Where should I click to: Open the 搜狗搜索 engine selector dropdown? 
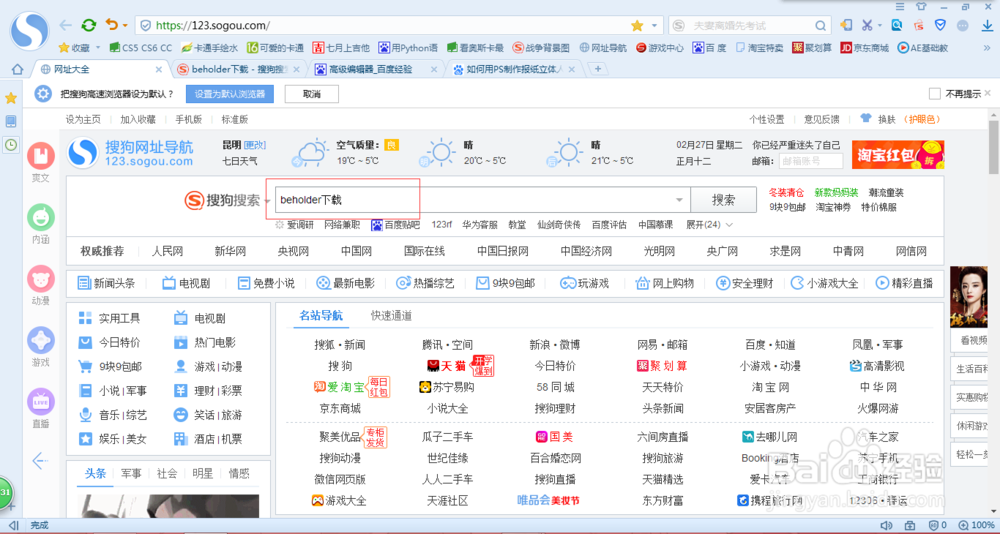click(x=268, y=201)
